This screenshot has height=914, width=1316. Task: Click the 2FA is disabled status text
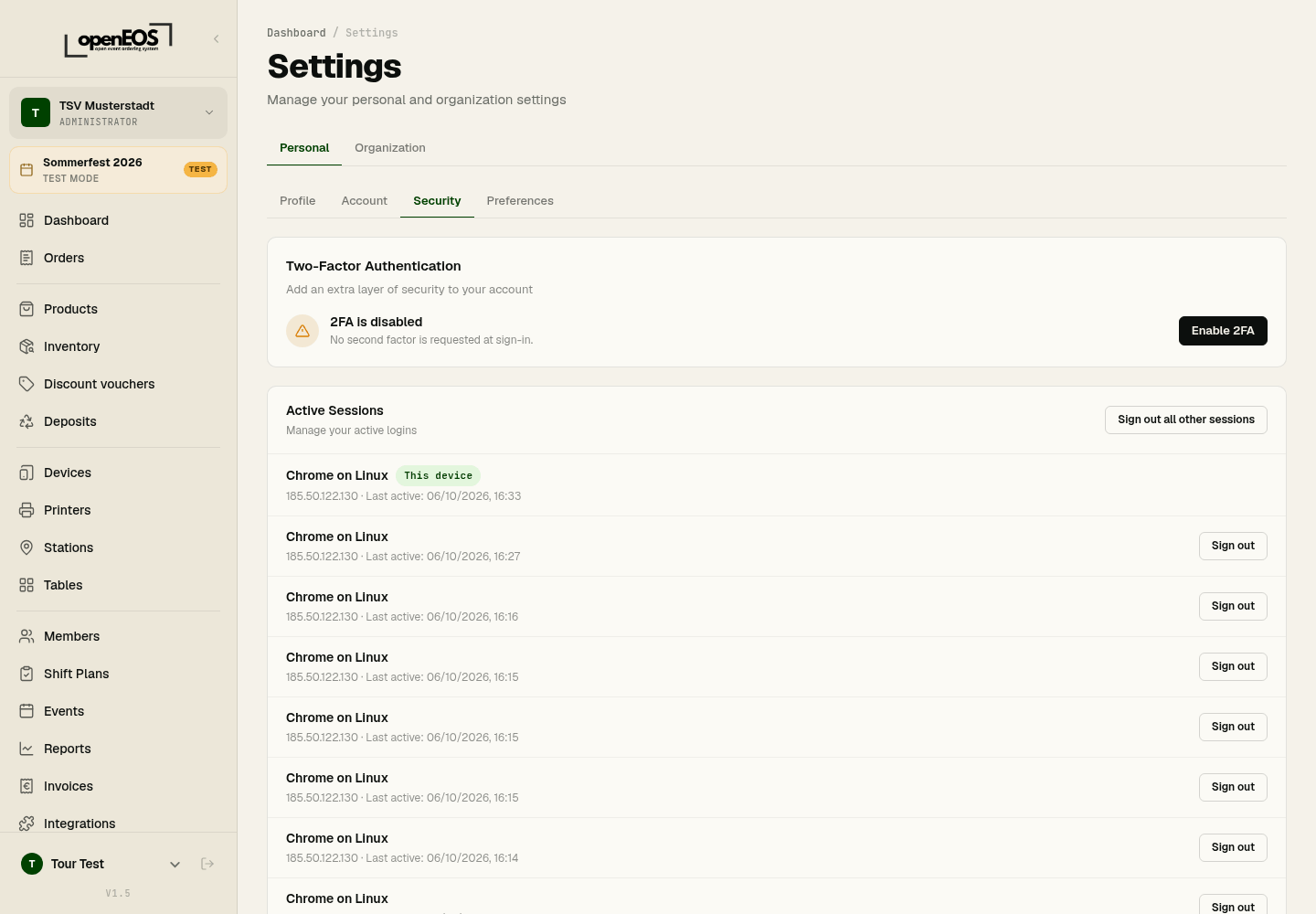pyautogui.click(x=377, y=322)
